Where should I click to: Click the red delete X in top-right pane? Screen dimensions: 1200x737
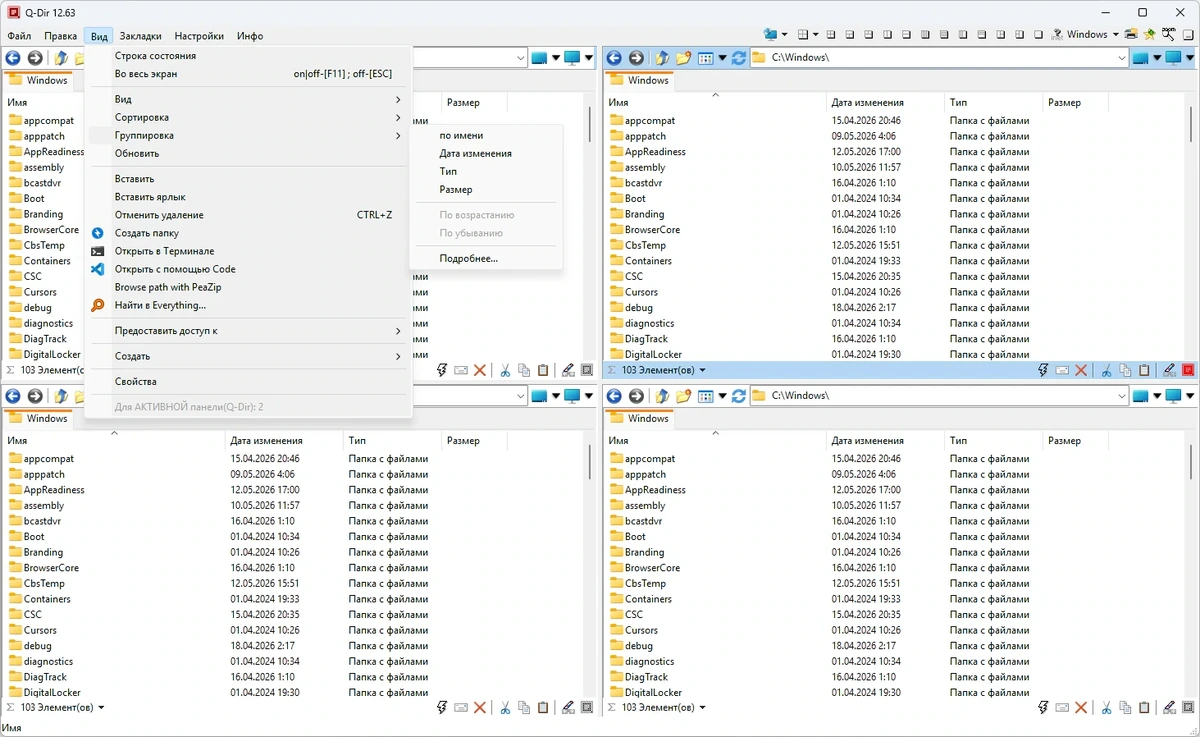coord(1081,370)
